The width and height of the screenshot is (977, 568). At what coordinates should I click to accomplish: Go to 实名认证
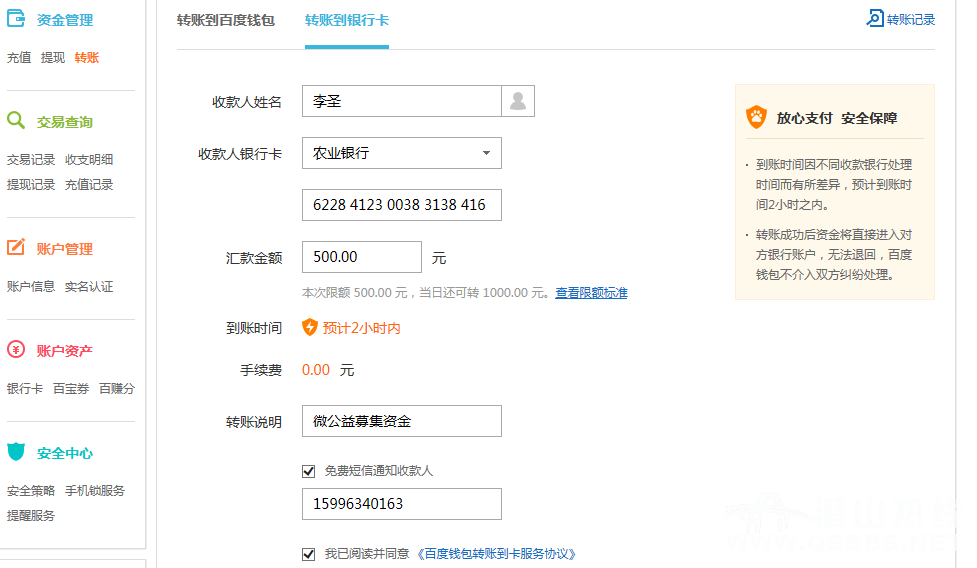point(89,287)
